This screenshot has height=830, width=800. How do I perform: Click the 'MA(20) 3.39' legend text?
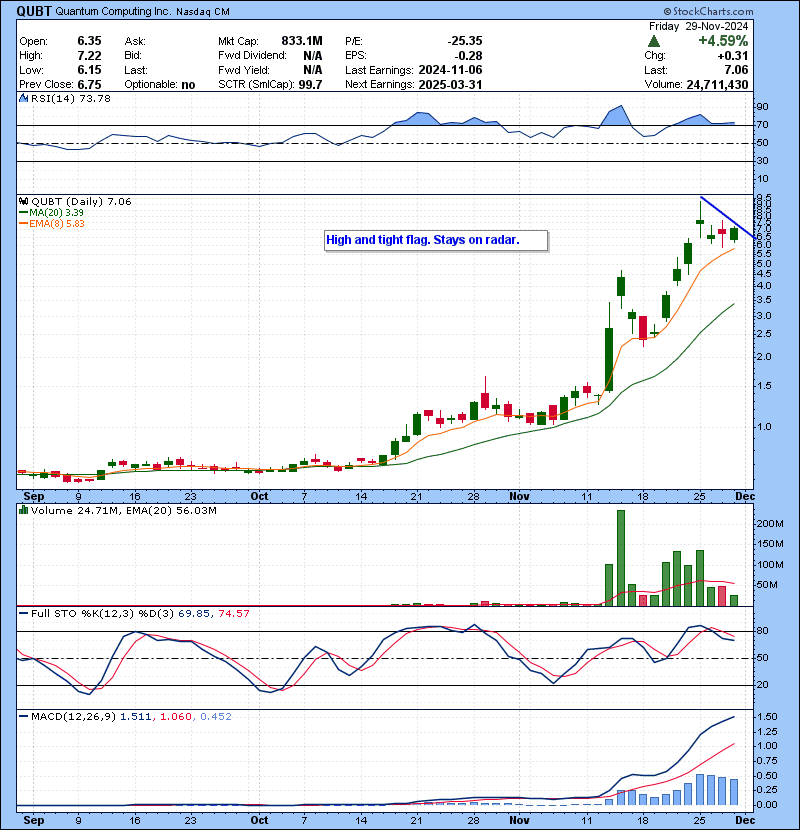pyautogui.click(x=56, y=212)
